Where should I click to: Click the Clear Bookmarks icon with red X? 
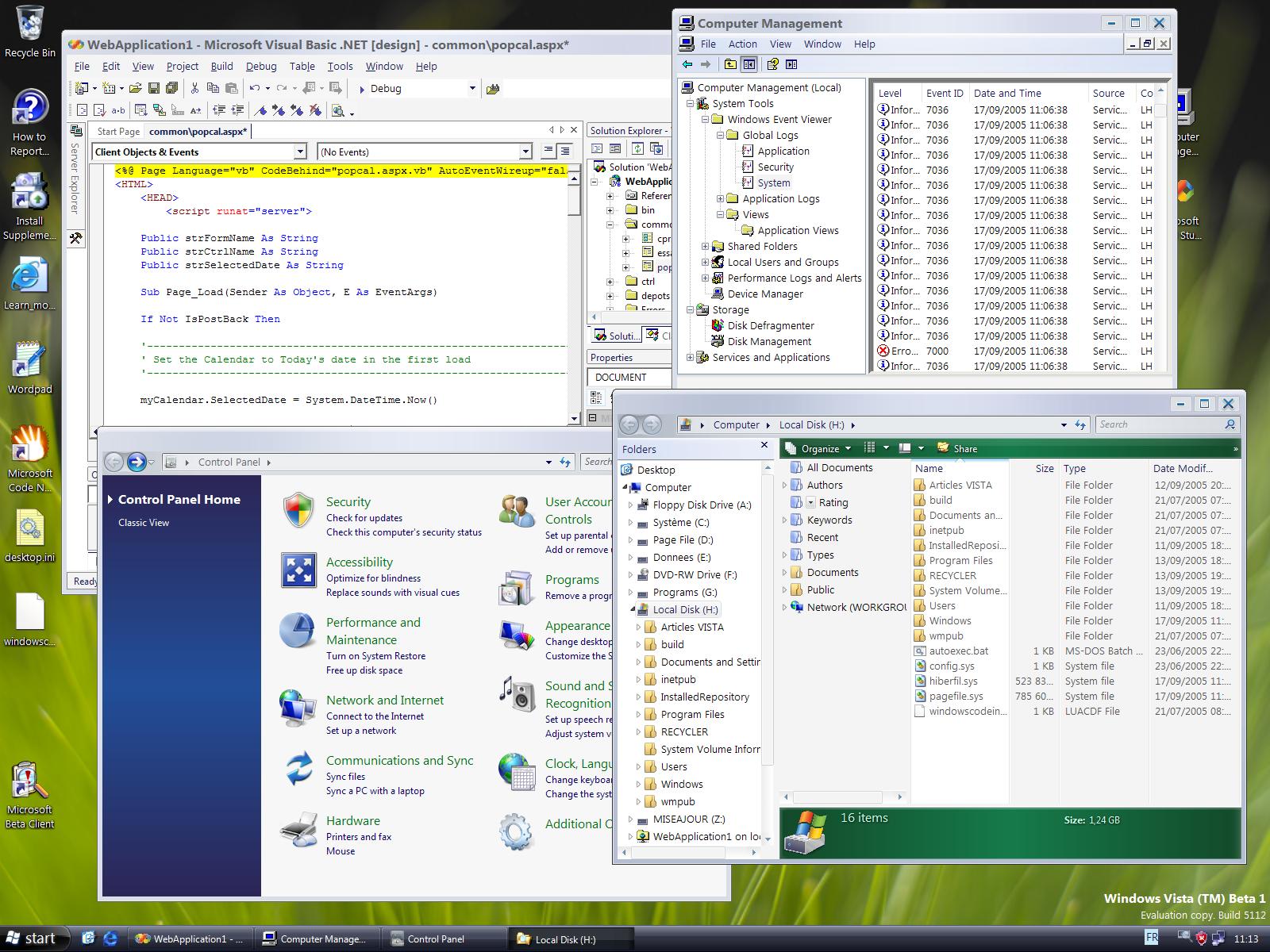point(316,110)
